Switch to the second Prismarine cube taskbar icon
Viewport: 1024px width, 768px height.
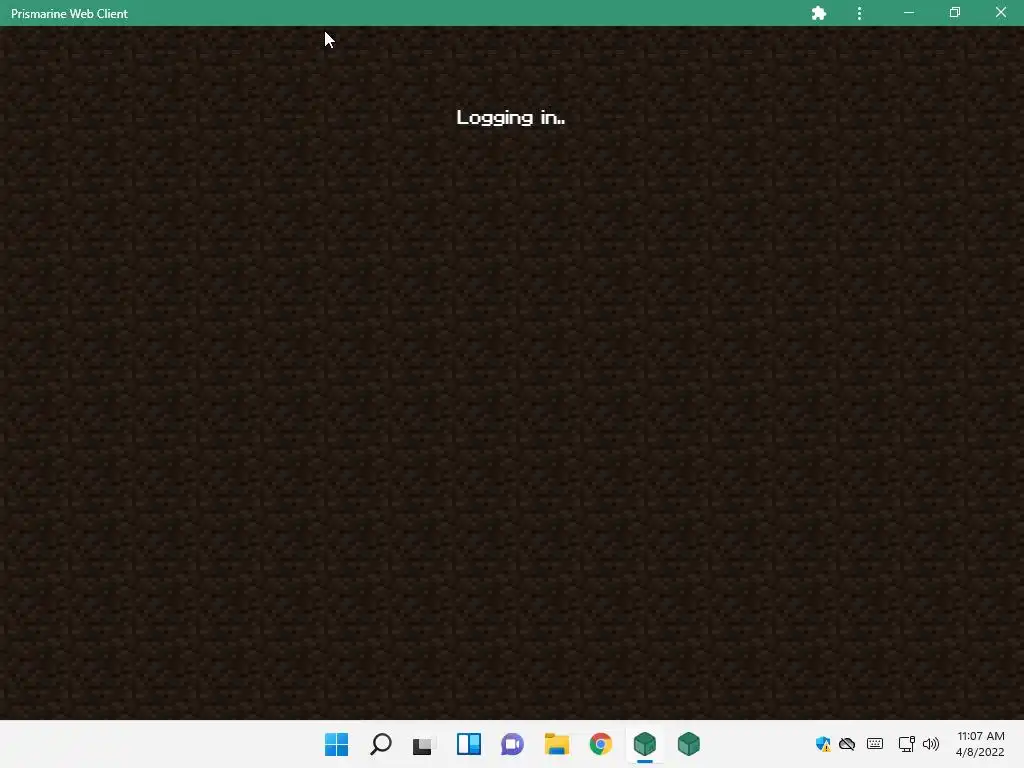pos(688,744)
